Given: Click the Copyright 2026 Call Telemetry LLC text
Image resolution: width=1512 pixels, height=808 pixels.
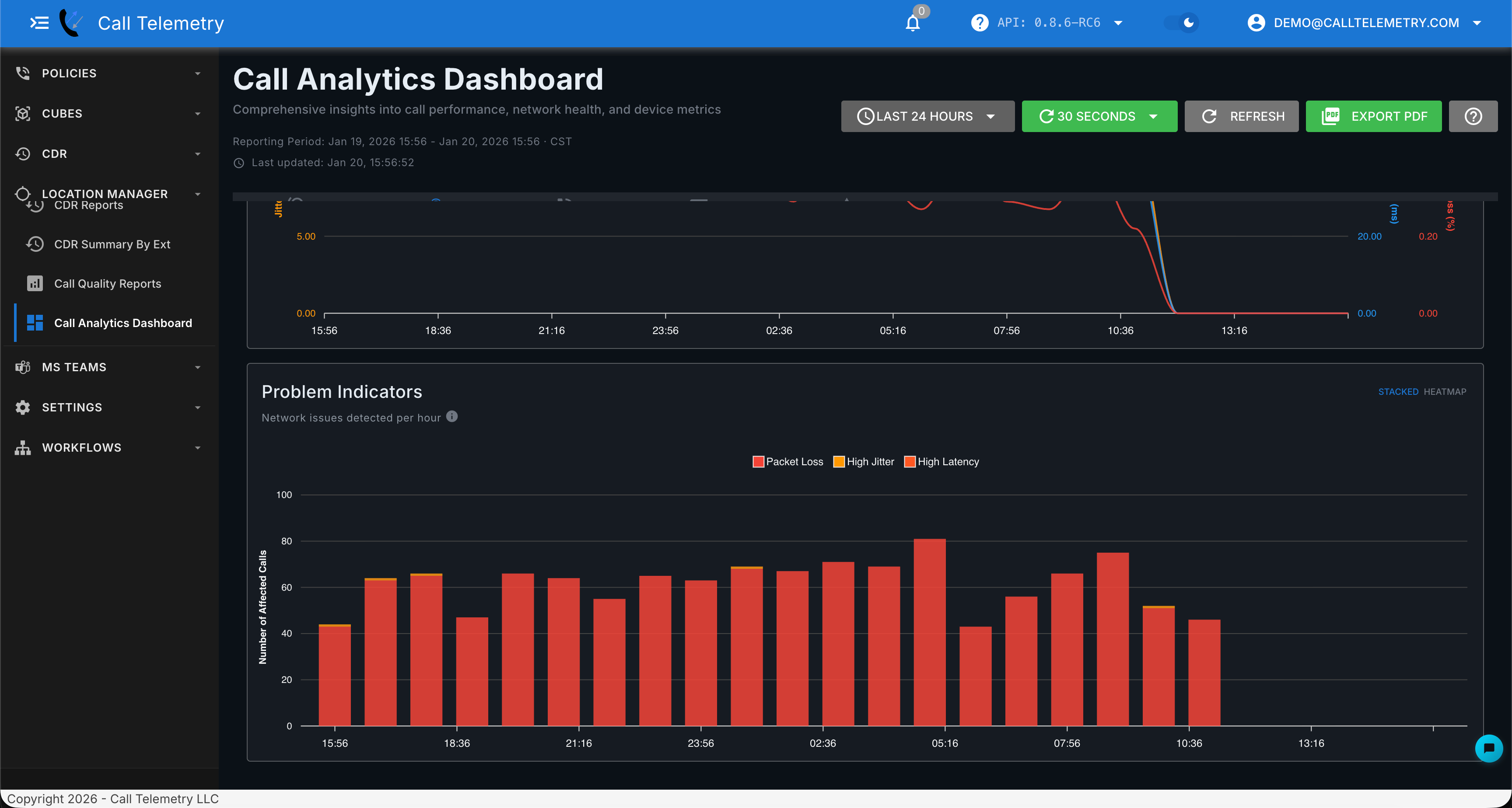Looking at the screenshot, I should (x=113, y=799).
